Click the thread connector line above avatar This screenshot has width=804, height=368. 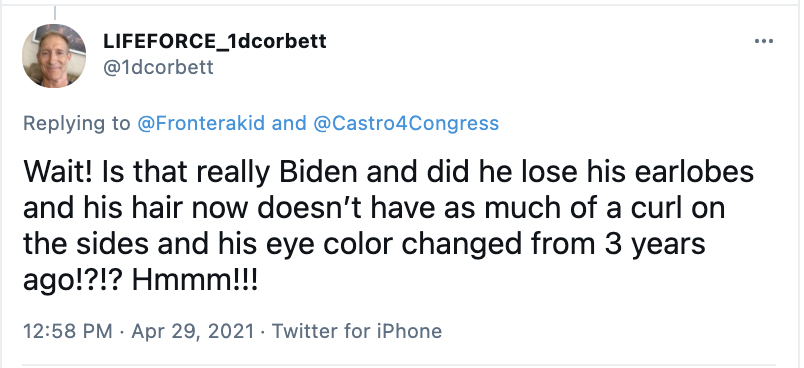pos(54,12)
